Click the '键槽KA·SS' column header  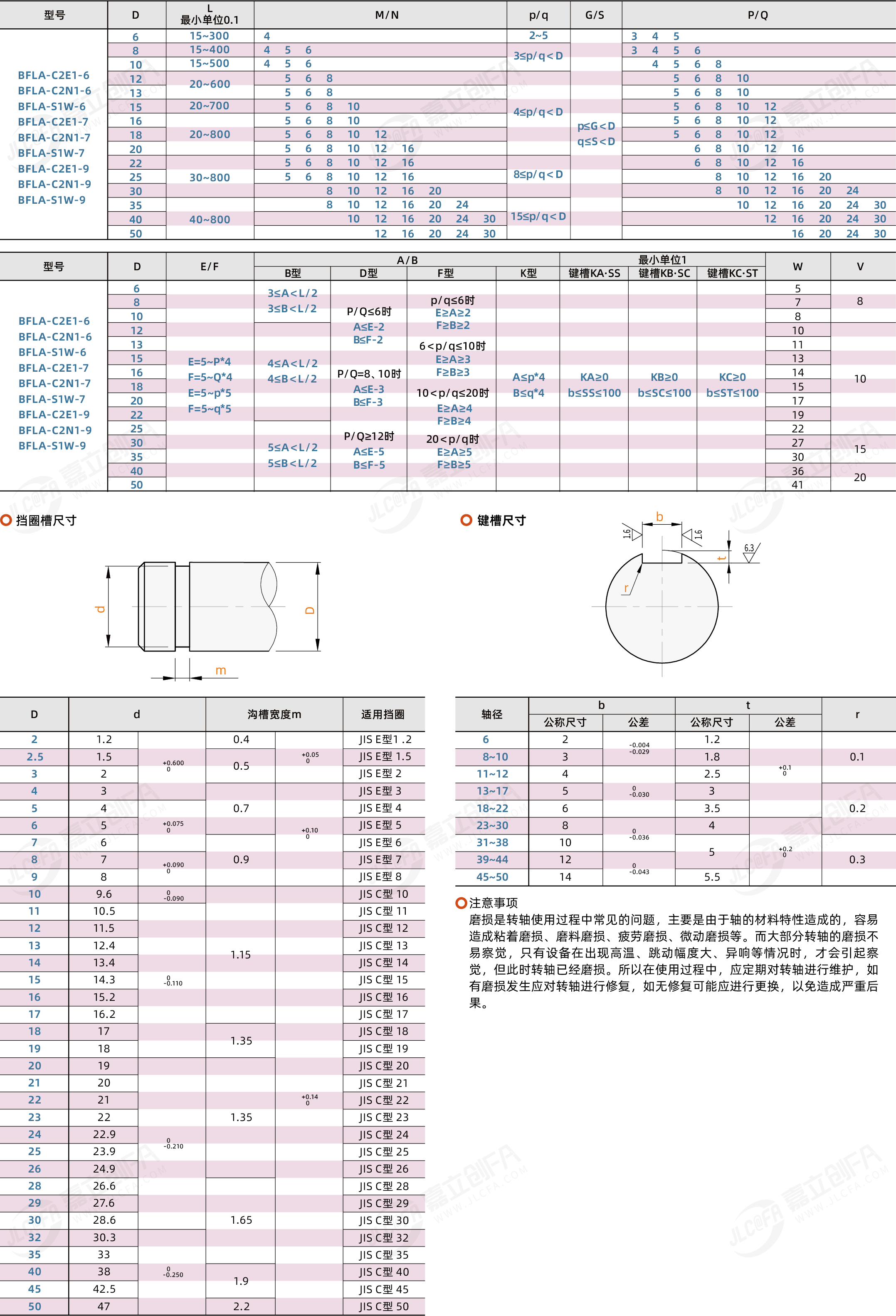click(x=594, y=273)
